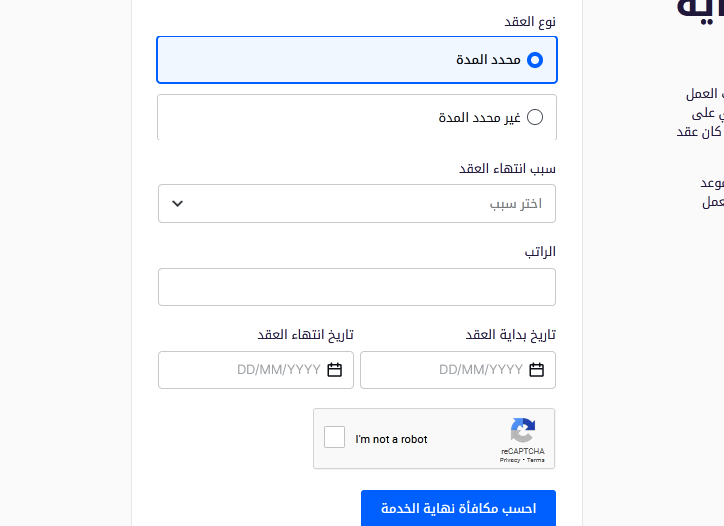The image size is (724, 526).
Task: Open the reCAPTCHA Privacy link
Action: point(510,460)
